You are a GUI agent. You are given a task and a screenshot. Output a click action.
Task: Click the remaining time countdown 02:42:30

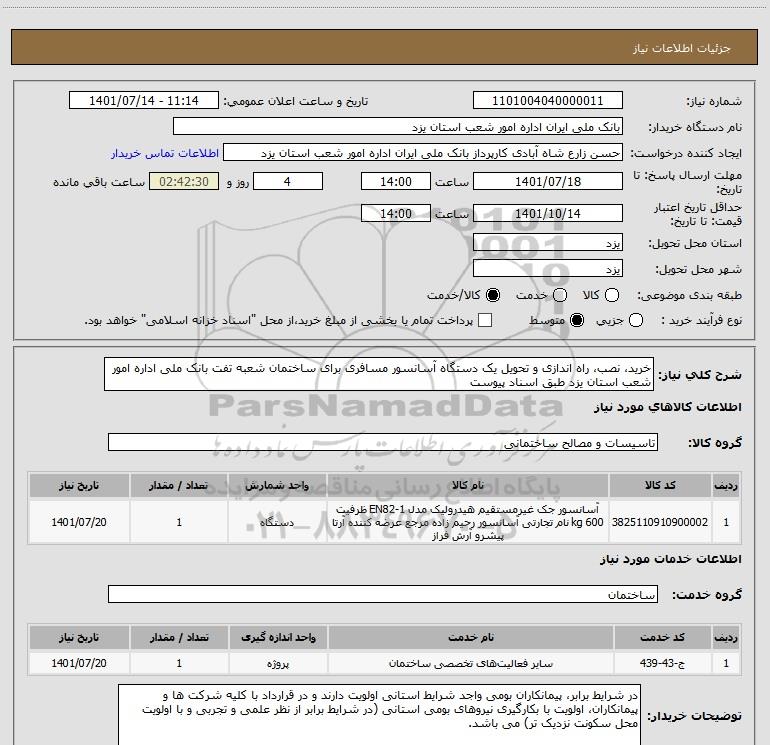pos(184,181)
